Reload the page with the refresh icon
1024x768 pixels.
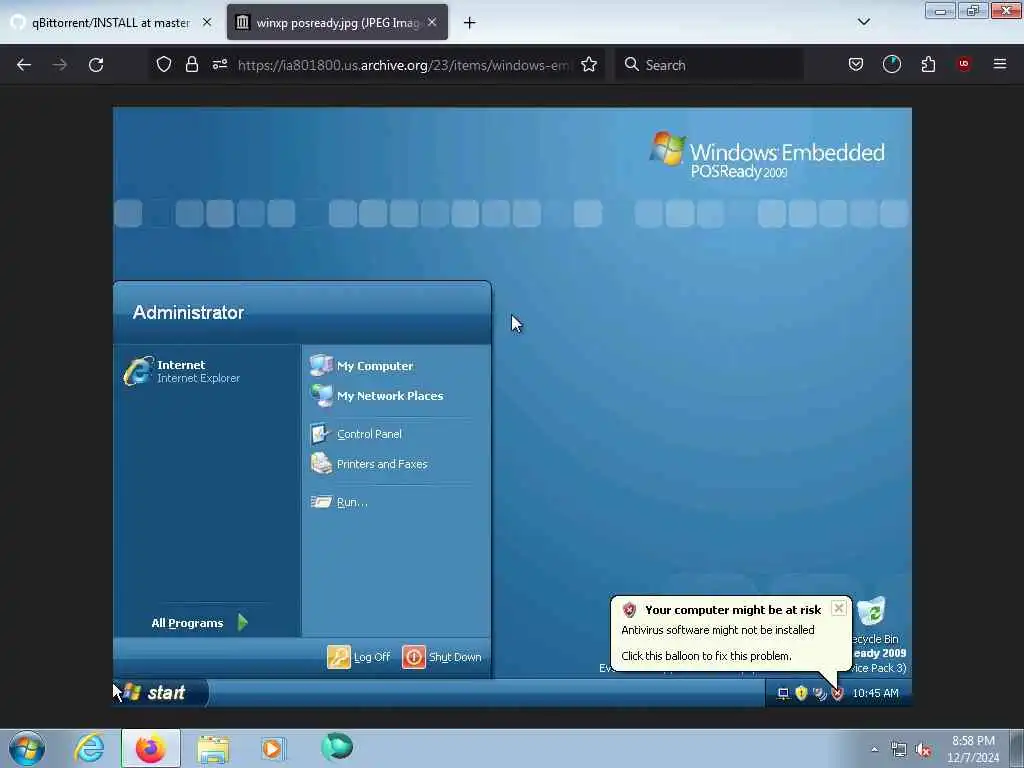point(96,65)
